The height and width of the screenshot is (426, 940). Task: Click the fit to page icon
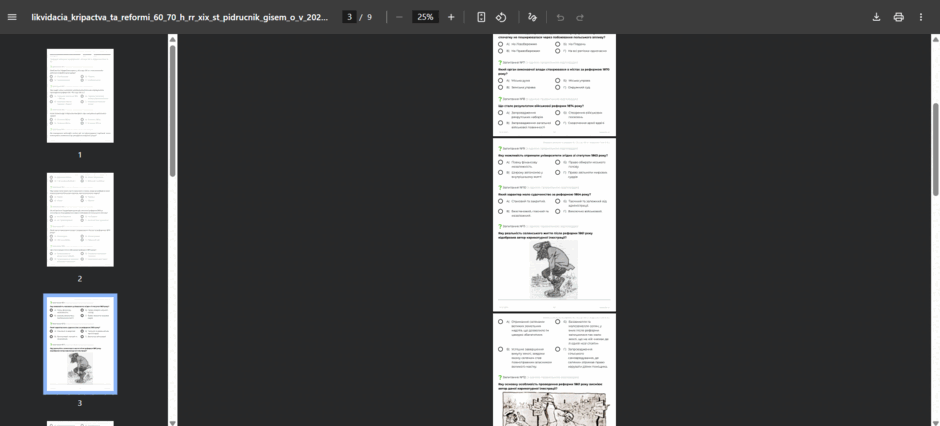[481, 17]
